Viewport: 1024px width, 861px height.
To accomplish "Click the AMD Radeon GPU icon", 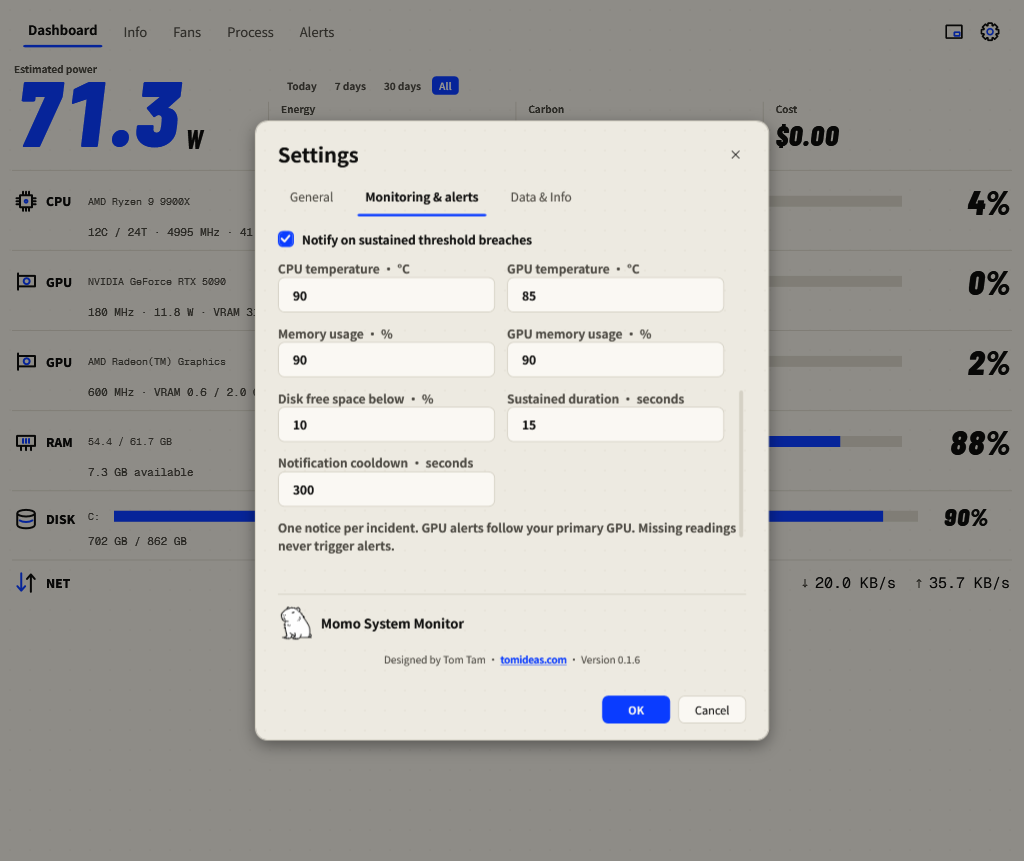I will [26, 362].
